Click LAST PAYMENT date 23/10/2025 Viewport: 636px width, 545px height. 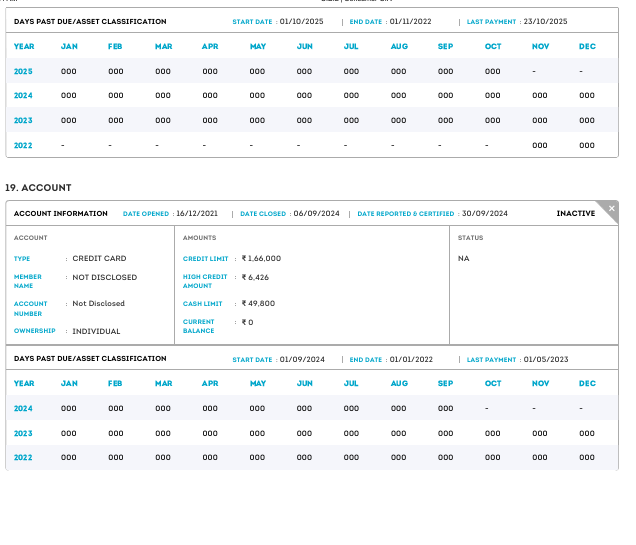point(545,21)
